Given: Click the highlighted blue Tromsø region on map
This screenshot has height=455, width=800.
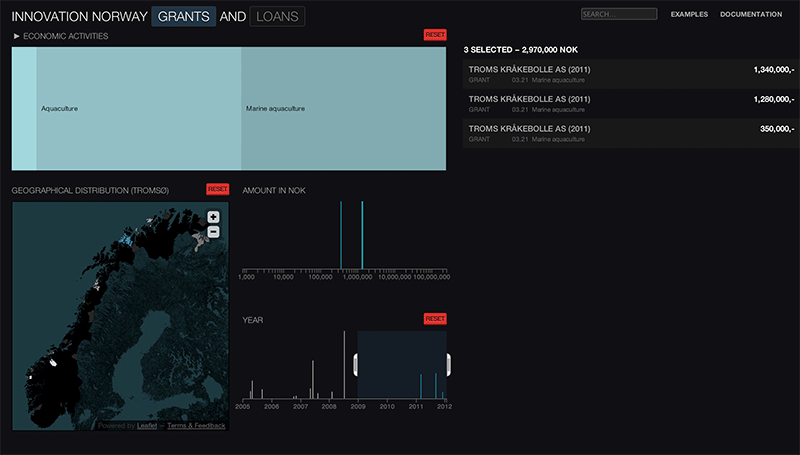Looking at the screenshot, I should tap(126, 239).
